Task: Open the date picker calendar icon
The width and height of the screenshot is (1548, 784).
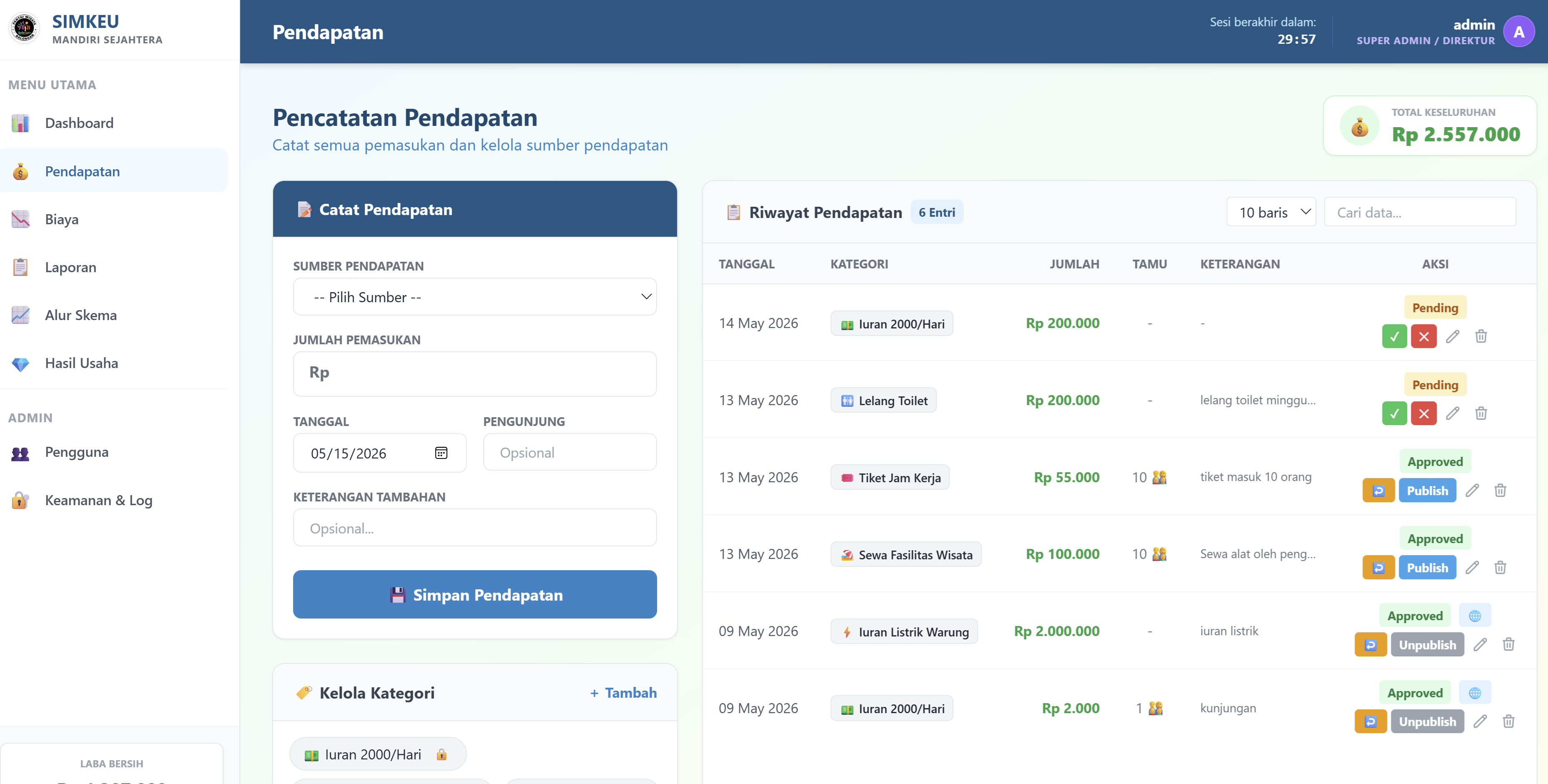Action: coord(441,453)
